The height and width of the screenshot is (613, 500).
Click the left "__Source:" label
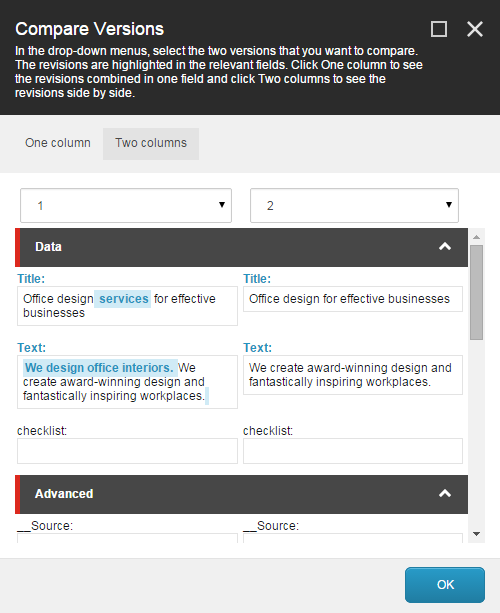pyautogui.click(x=45, y=526)
